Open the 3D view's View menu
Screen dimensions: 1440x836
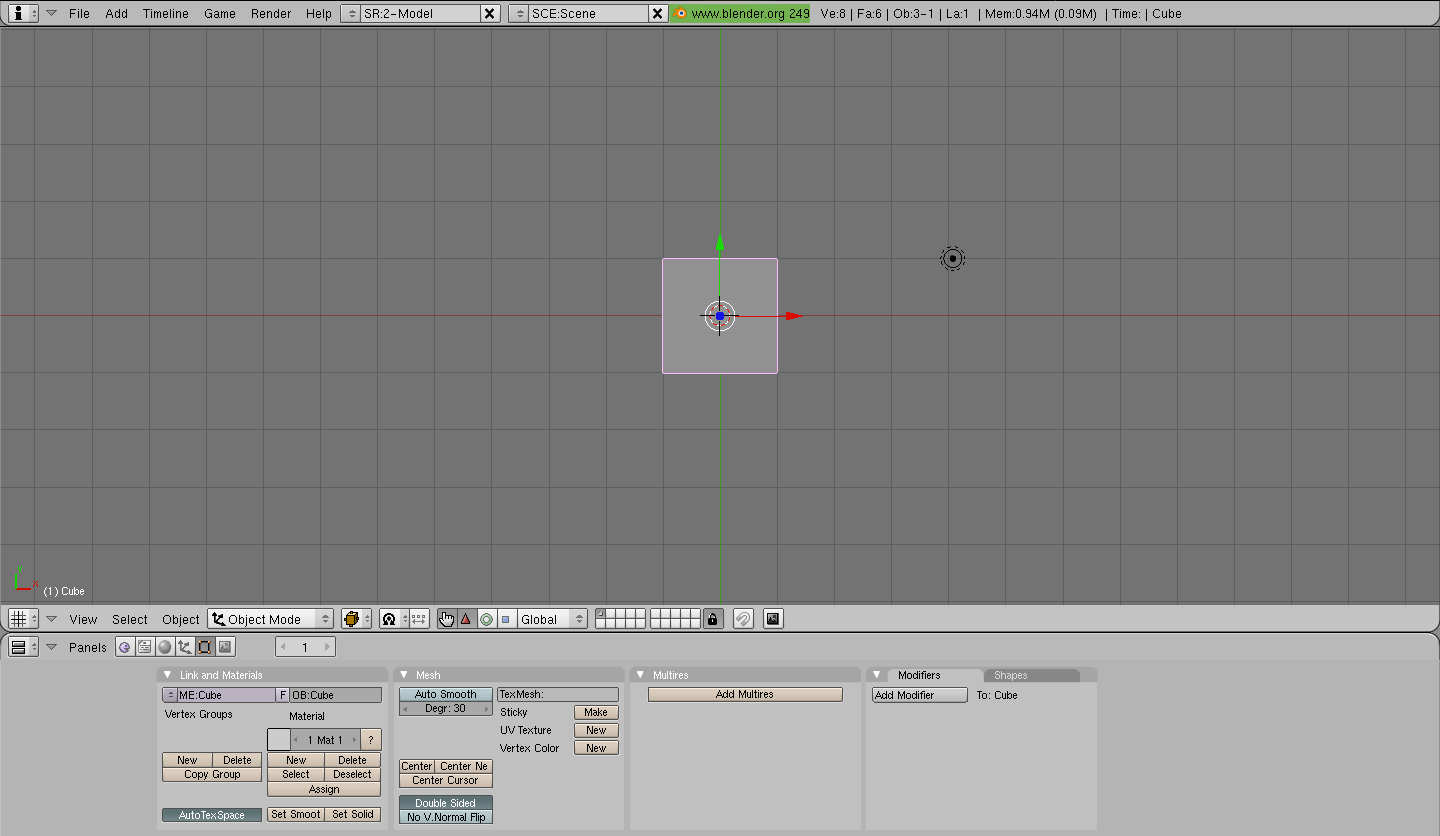(x=83, y=620)
